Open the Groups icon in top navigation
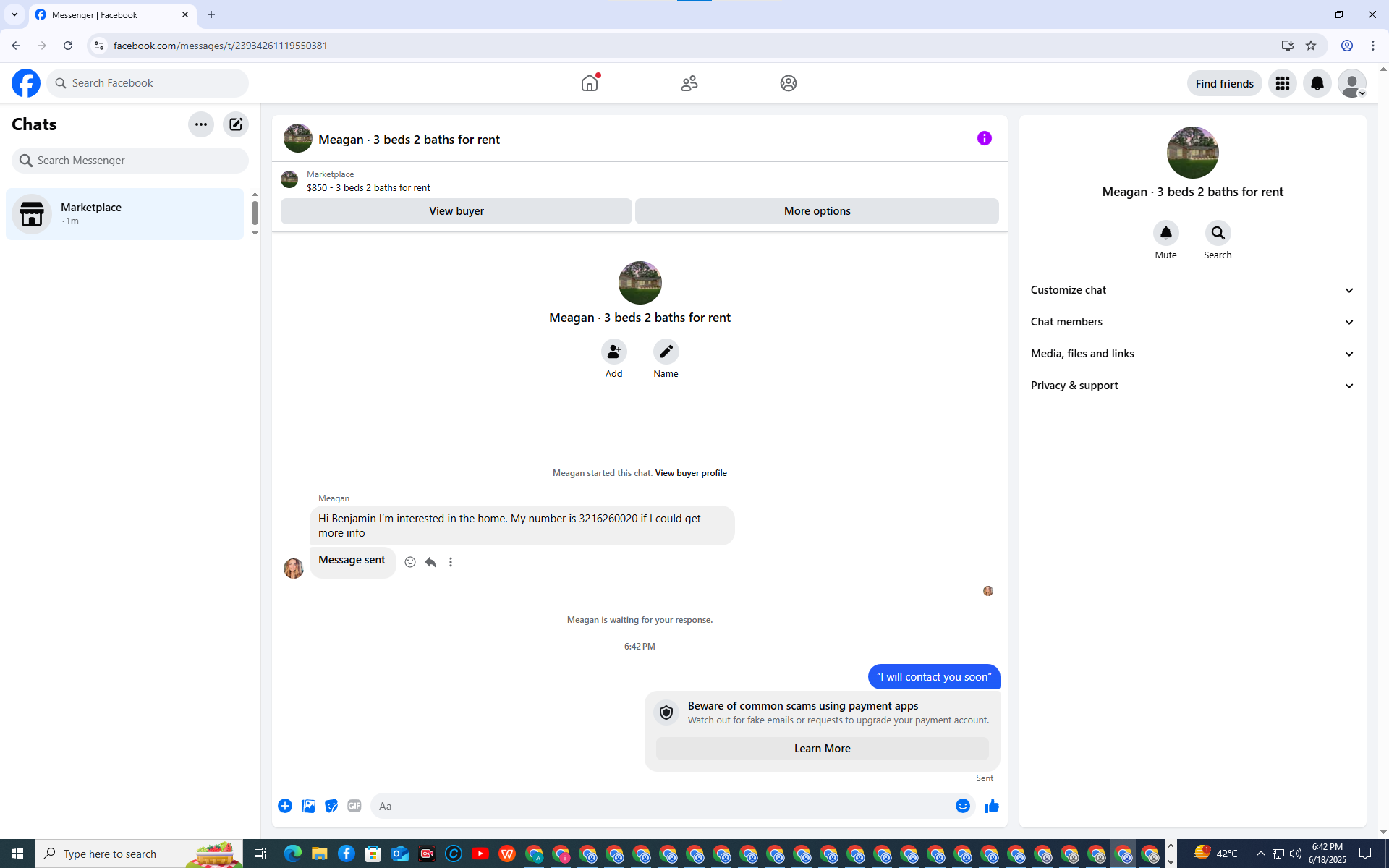The width and height of the screenshot is (1389, 868). [789, 83]
